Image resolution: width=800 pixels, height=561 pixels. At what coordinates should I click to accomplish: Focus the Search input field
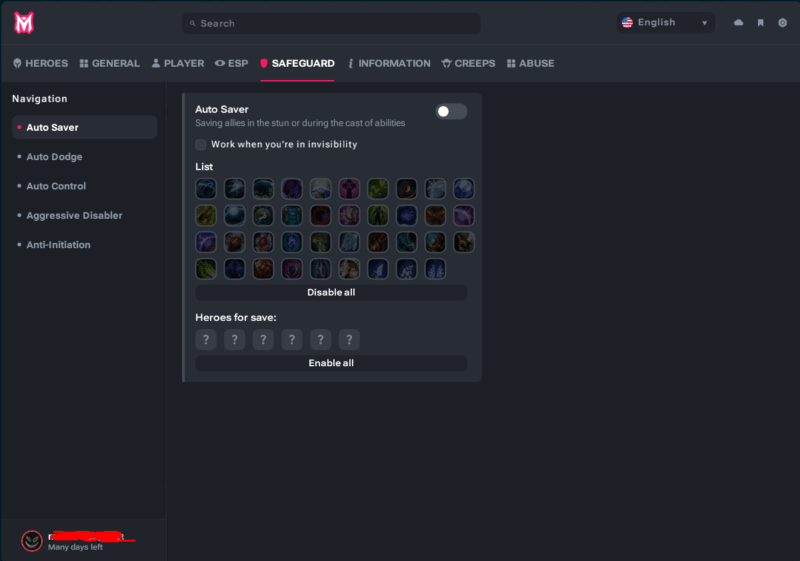pyautogui.click(x=331, y=23)
